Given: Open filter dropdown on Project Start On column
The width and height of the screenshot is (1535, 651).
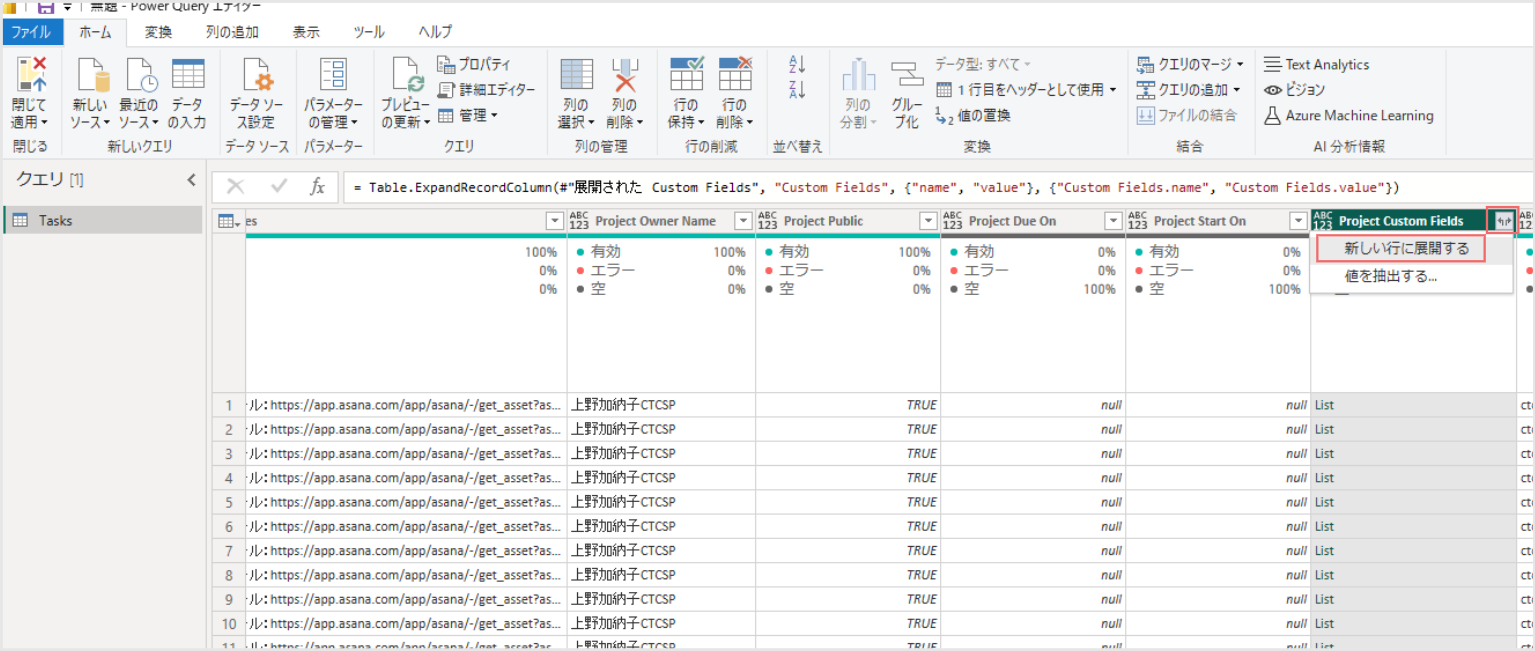Looking at the screenshot, I should pos(1298,221).
